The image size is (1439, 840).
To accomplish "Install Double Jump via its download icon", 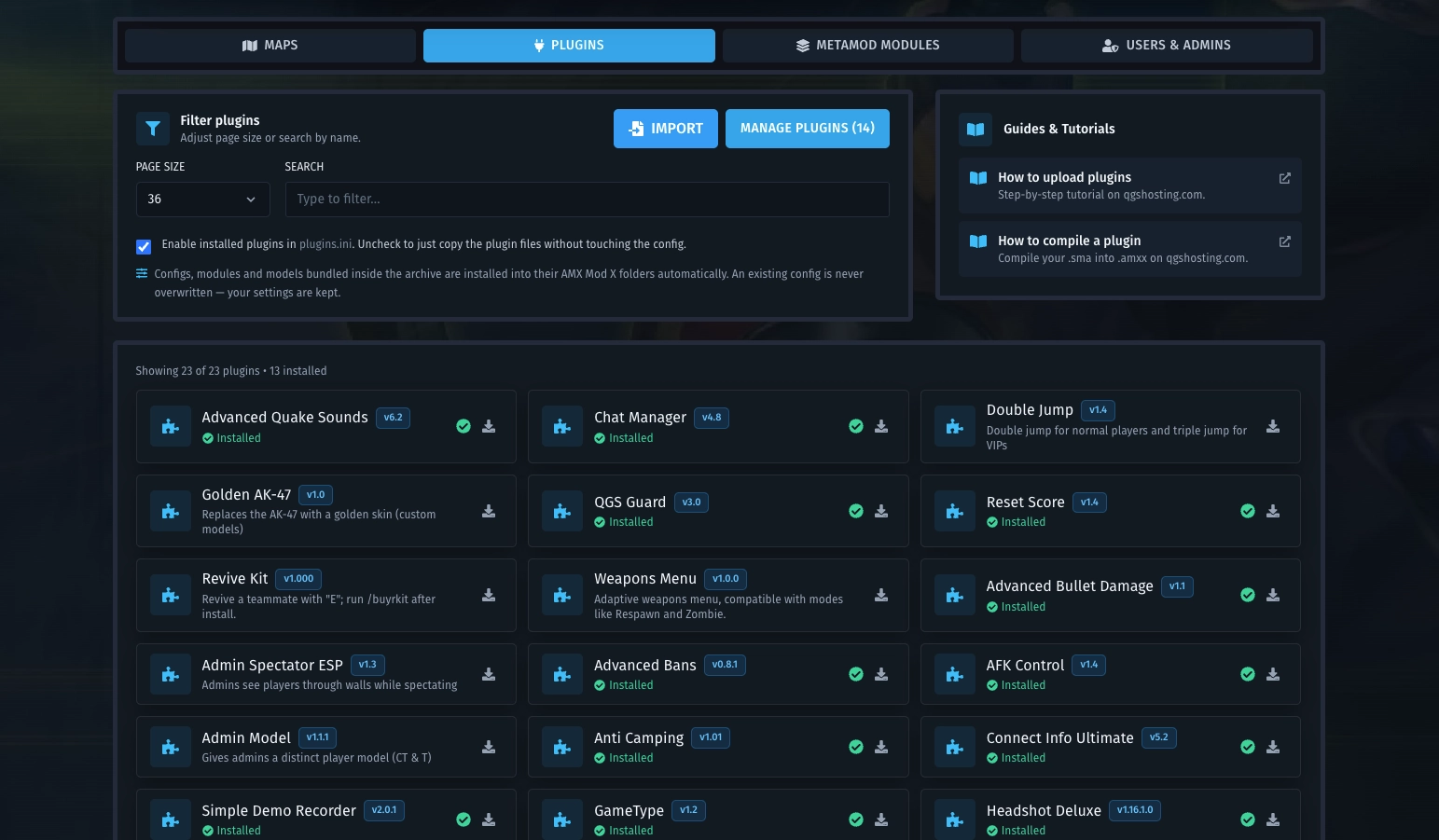I will (x=1273, y=426).
